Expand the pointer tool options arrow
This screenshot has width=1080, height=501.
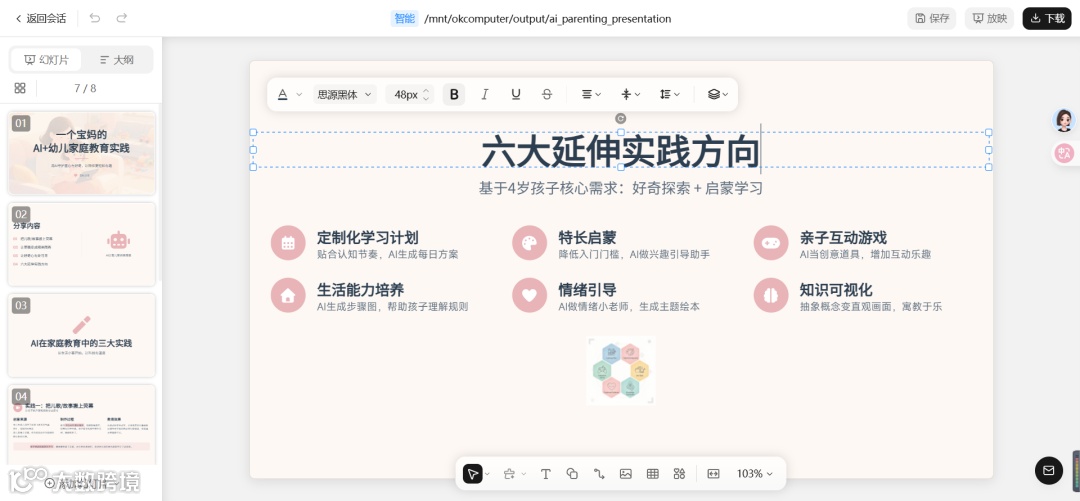[x=488, y=473]
